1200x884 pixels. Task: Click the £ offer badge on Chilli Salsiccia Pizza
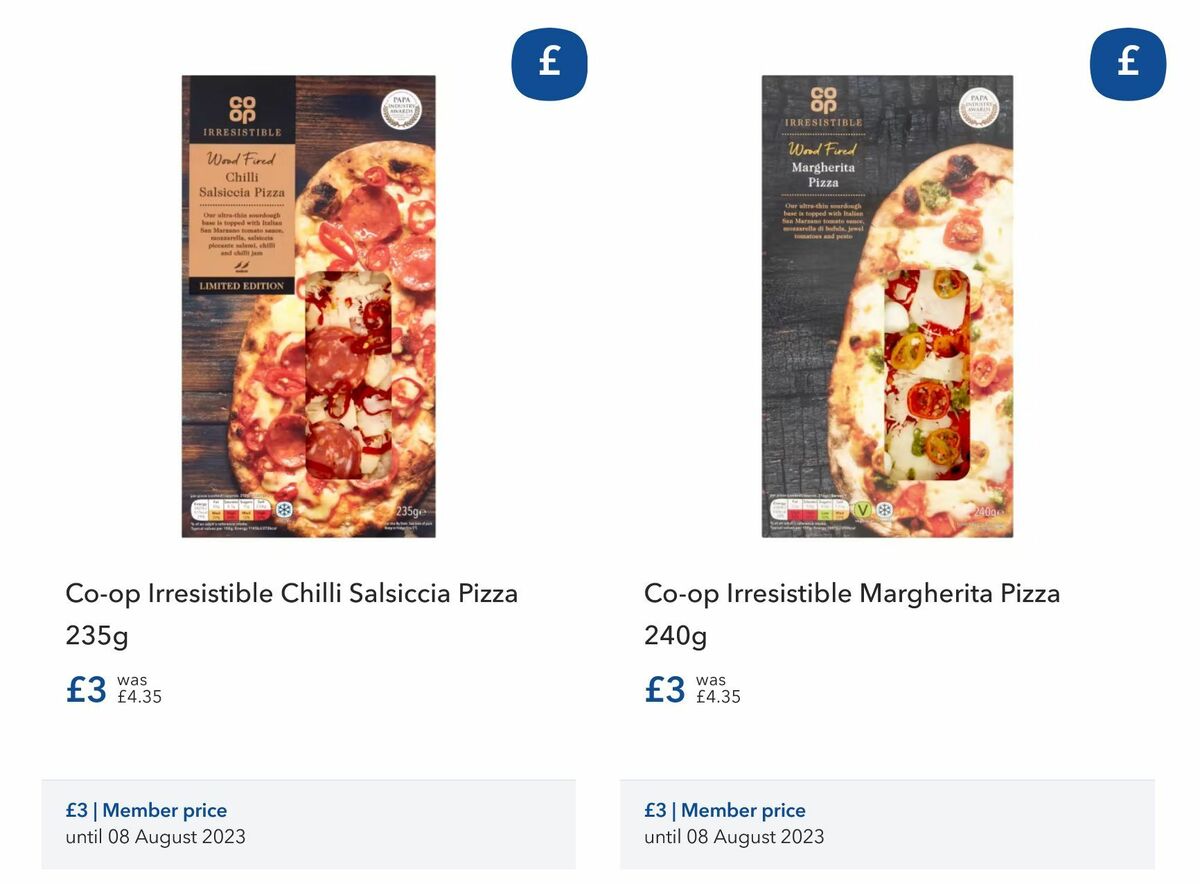pos(549,62)
